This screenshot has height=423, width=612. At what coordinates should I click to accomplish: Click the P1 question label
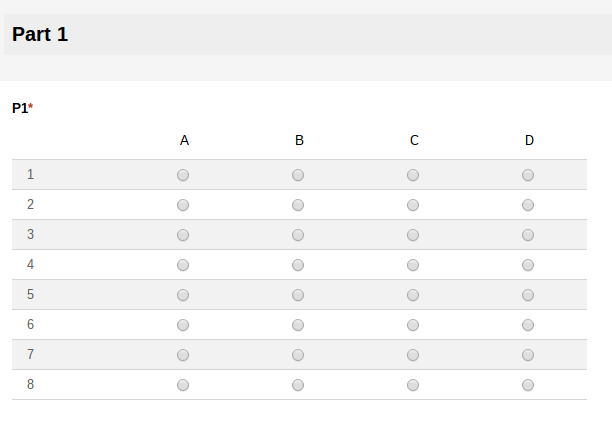click(x=20, y=108)
